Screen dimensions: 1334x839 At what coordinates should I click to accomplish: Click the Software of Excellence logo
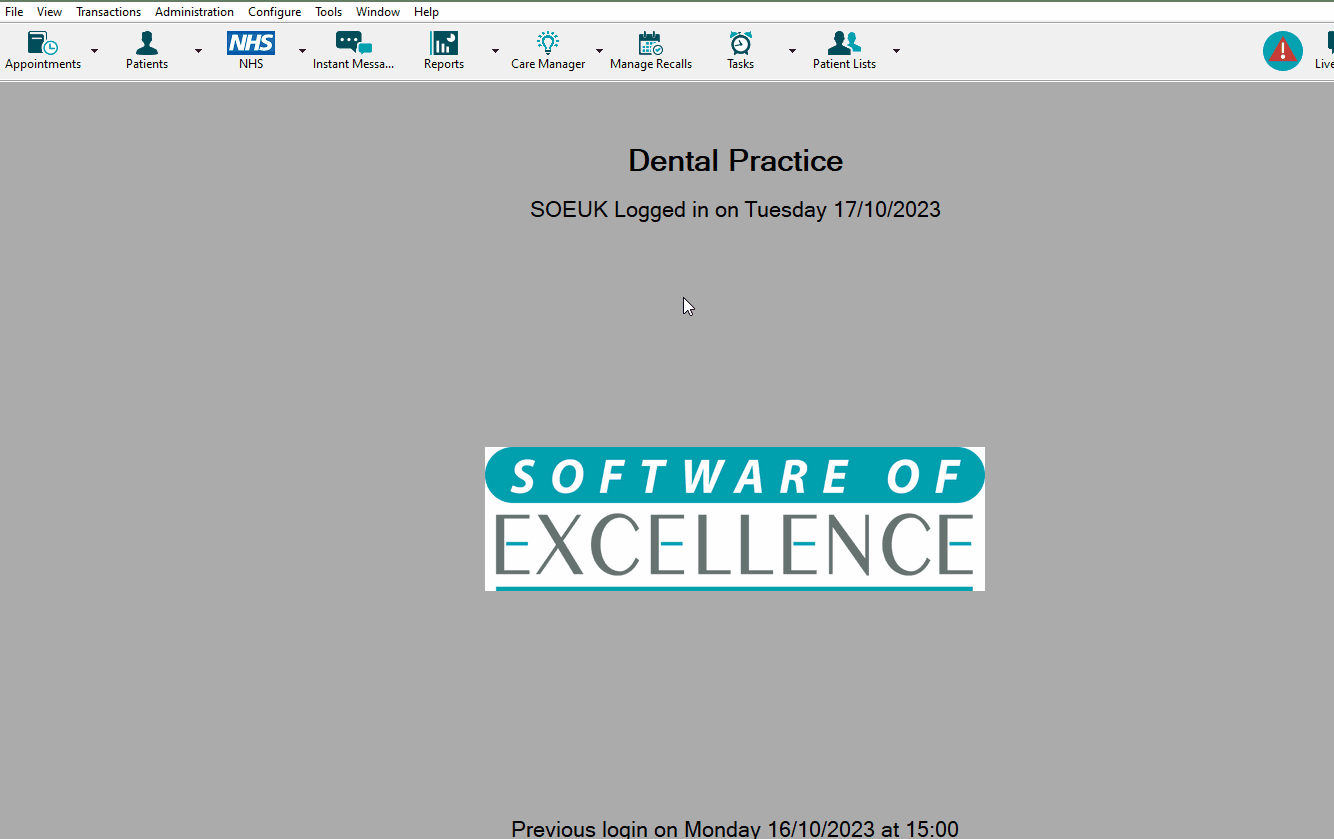click(x=735, y=519)
